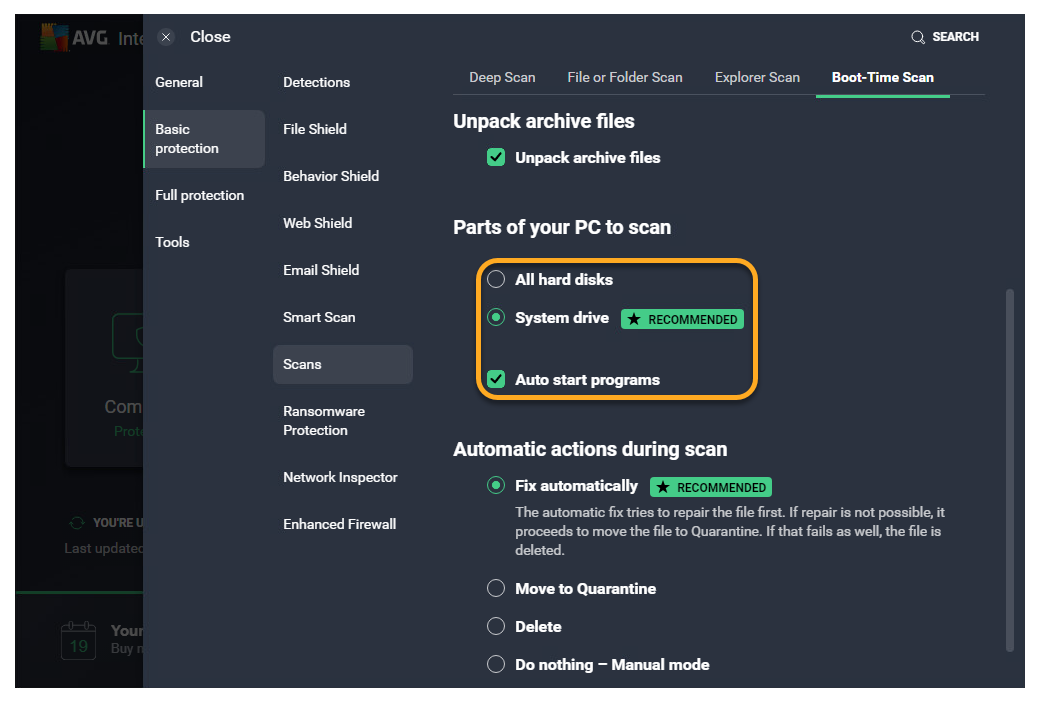Open the Explorer Scan tab
1039x701 pixels.
point(757,77)
